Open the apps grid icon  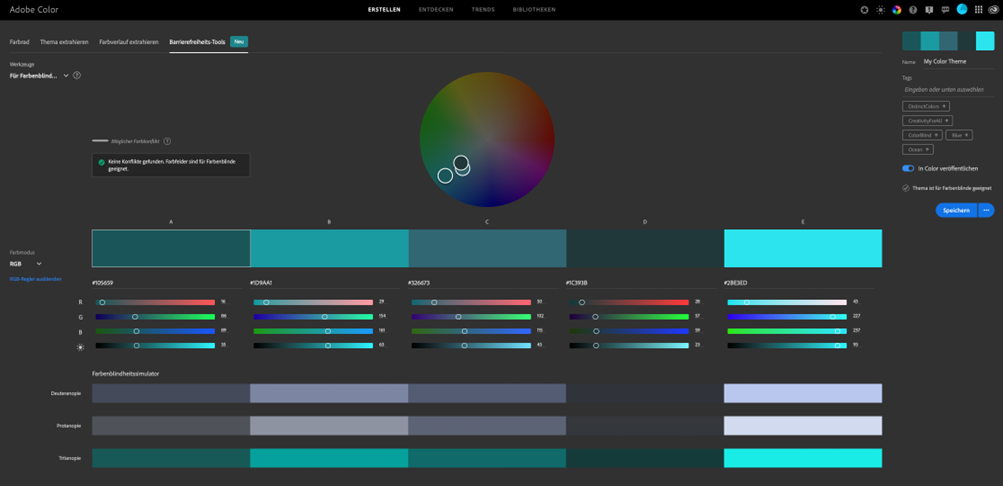pyautogui.click(x=979, y=10)
